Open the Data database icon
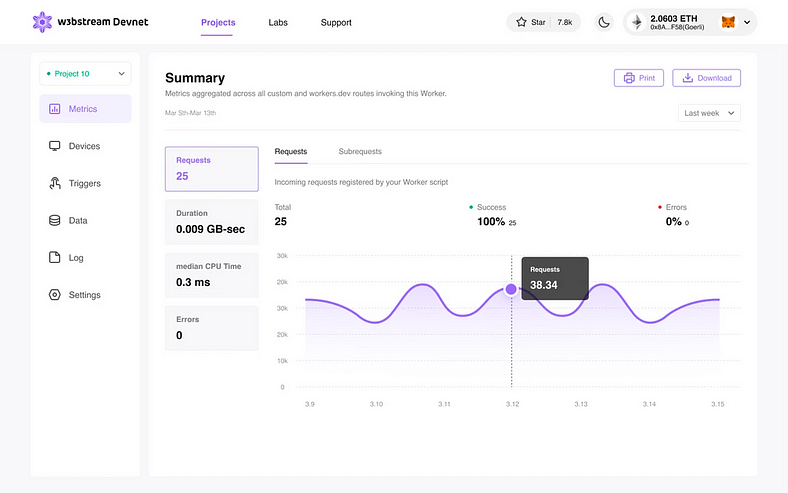Screen dimensions: 788x493 click(54, 220)
